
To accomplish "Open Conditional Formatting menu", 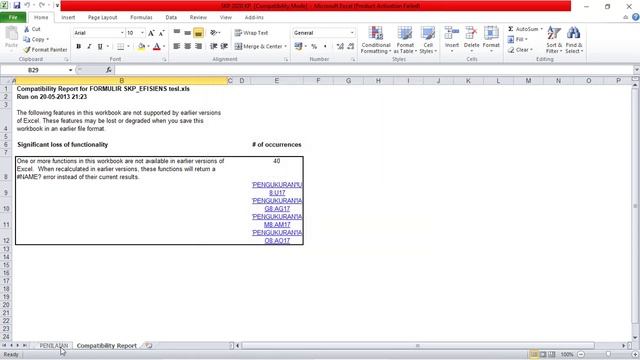I will point(376,40).
